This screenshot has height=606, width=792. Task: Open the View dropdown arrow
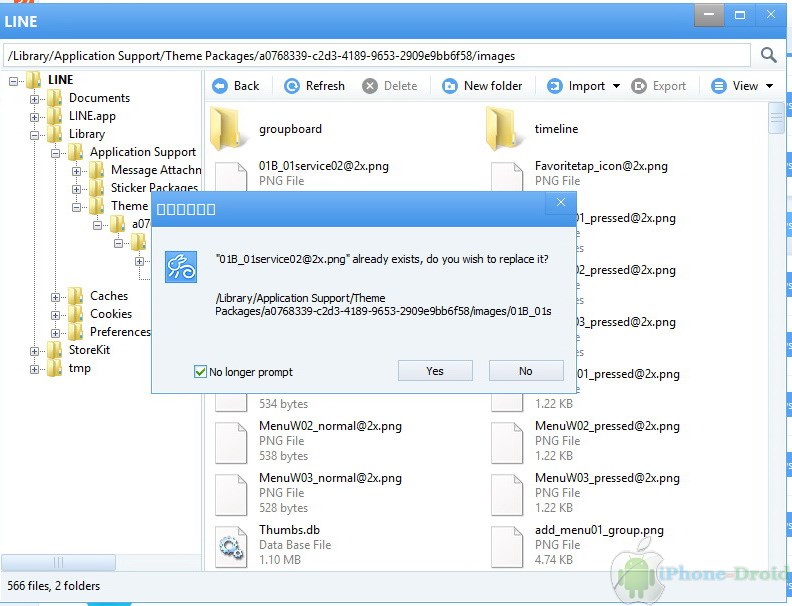pyautogui.click(x=769, y=86)
